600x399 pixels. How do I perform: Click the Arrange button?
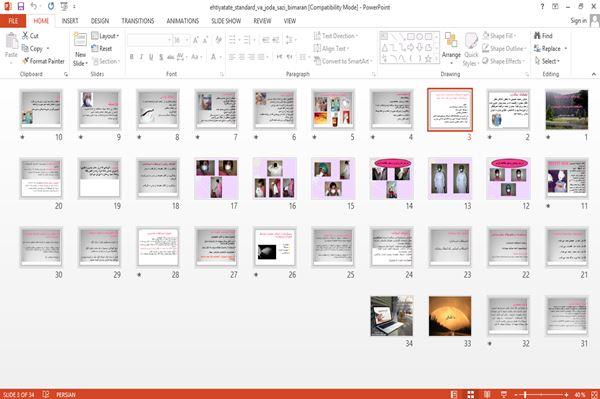click(451, 48)
